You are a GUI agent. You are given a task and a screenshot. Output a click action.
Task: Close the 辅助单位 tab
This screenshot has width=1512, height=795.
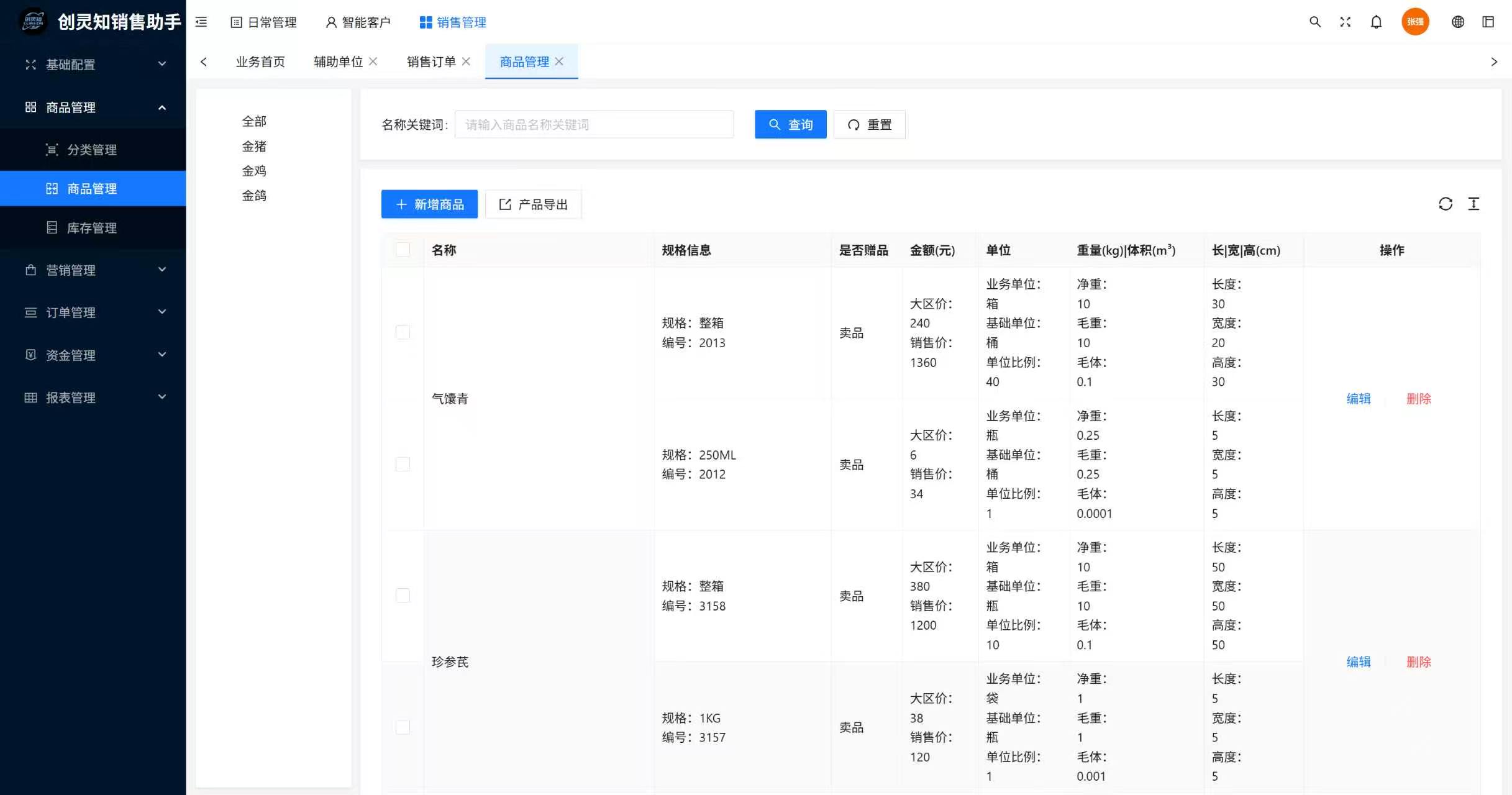click(373, 61)
